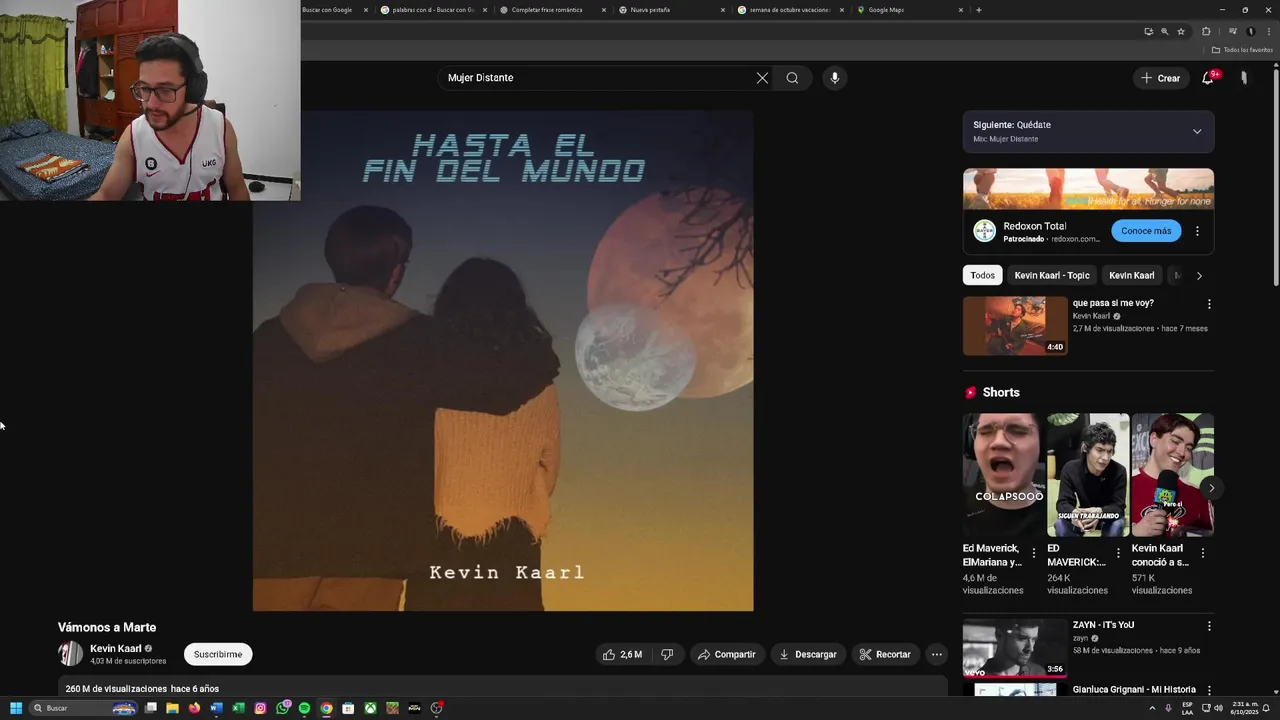Switch to the palabras con d tab
Screen dimensions: 1280x720
click(x=434, y=10)
